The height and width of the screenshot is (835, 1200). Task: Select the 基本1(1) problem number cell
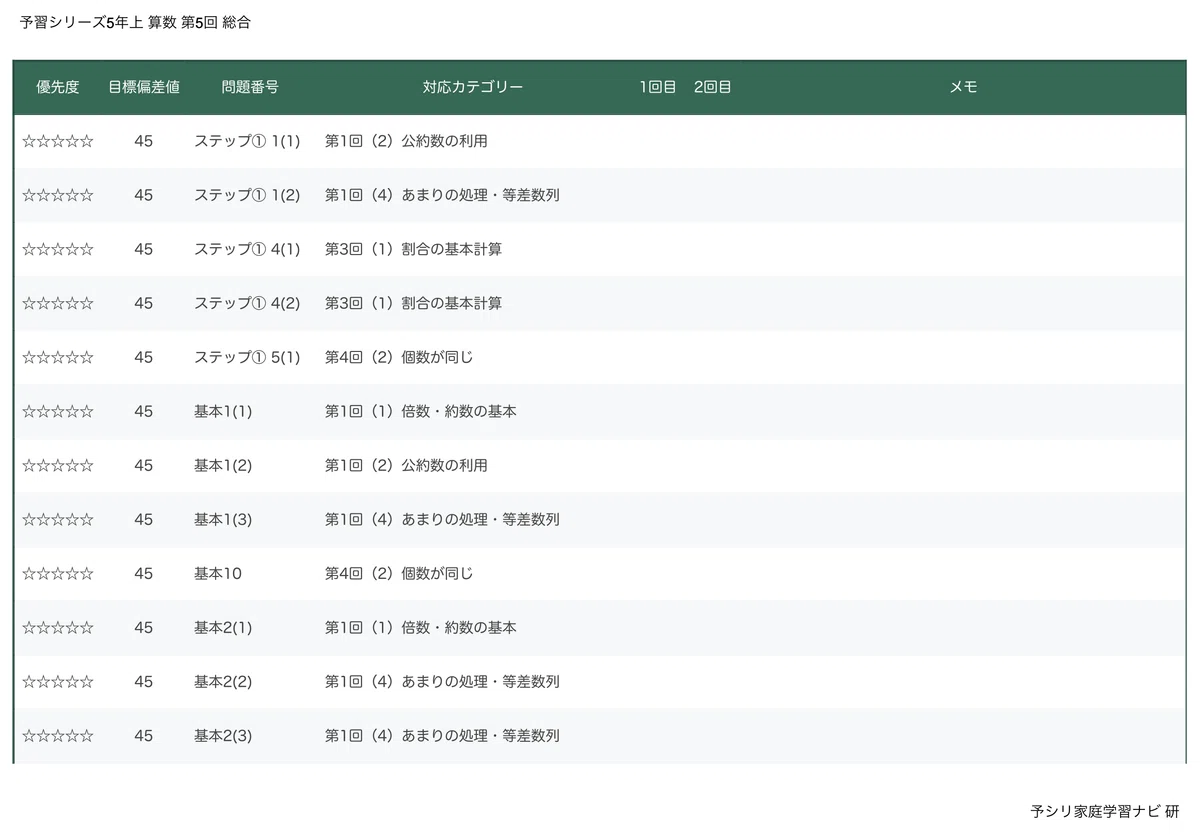coord(223,412)
